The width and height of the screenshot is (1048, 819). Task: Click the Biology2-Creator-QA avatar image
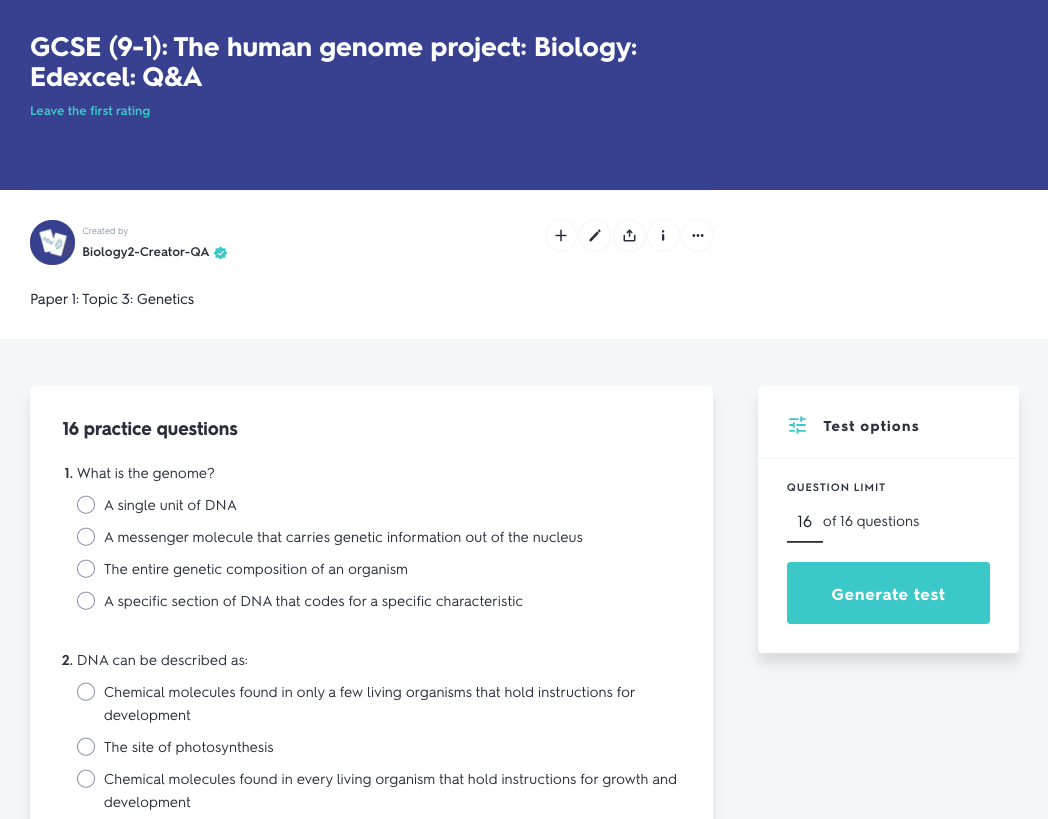tap(53, 242)
